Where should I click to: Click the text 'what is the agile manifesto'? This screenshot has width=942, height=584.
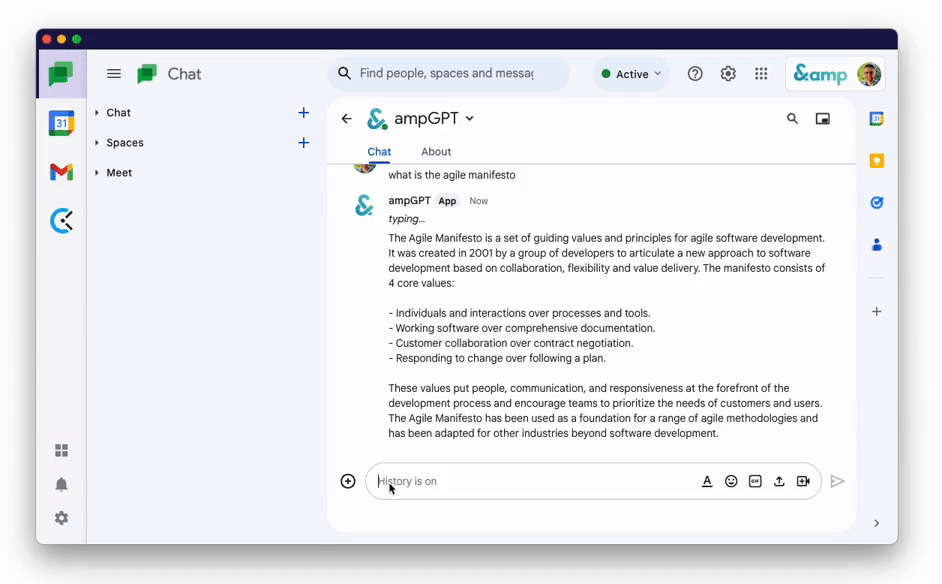coord(452,175)
